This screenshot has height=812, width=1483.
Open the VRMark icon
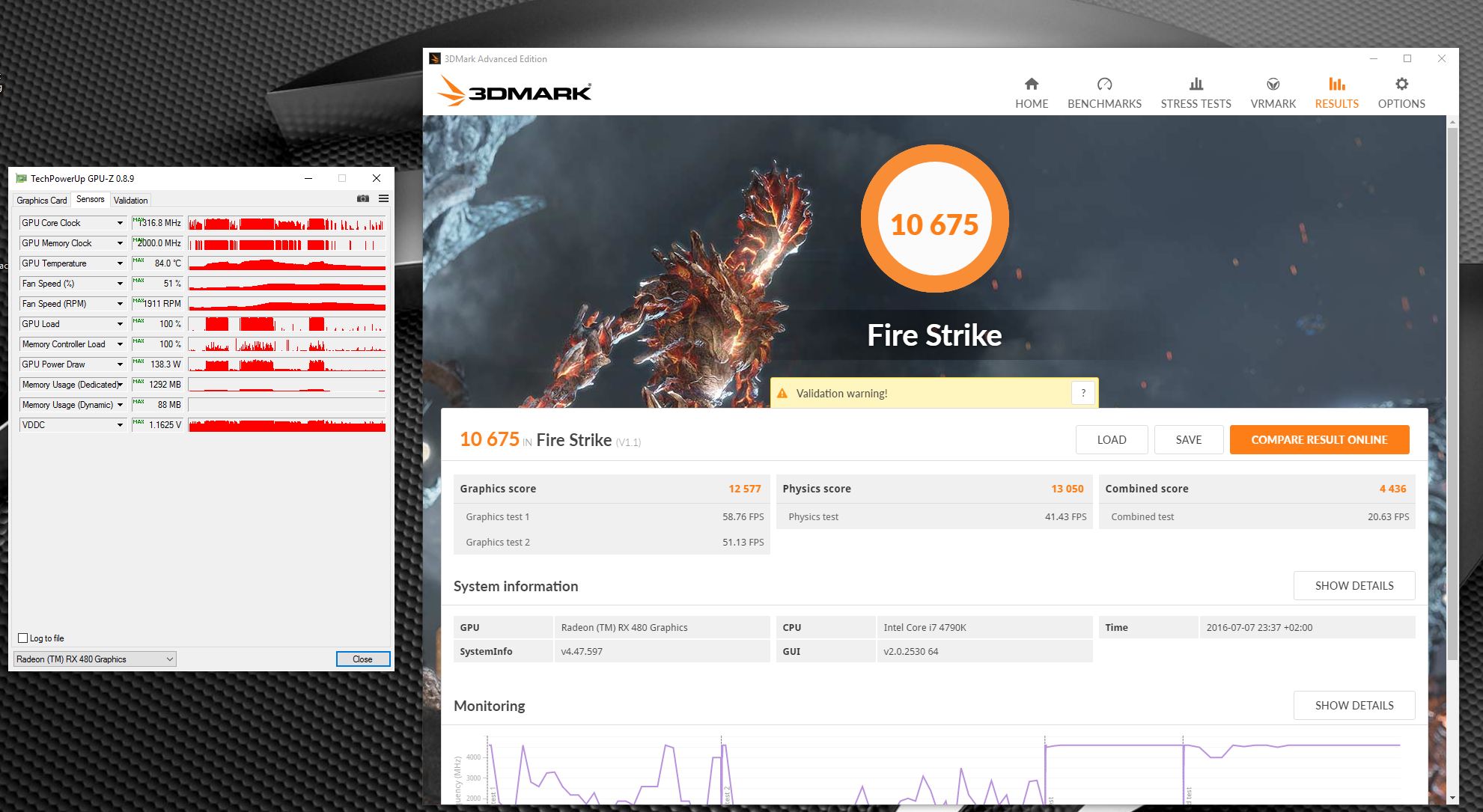1273,84
